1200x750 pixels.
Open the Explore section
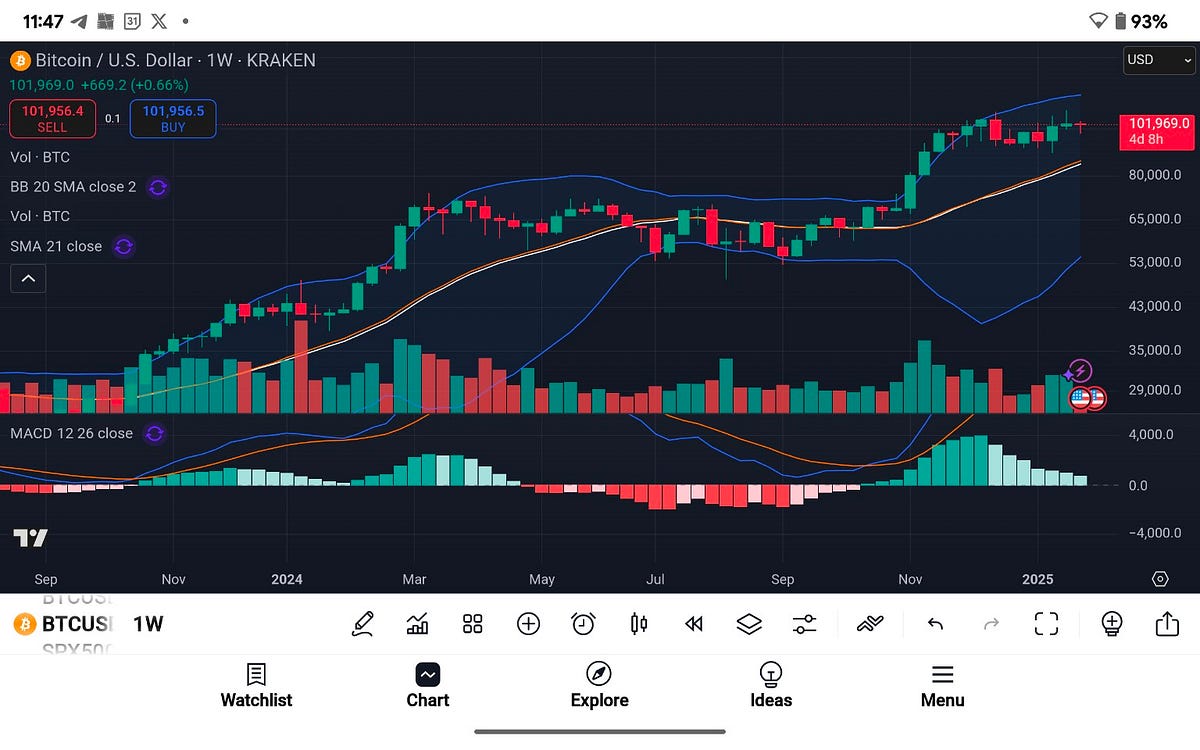click(599, 686)
